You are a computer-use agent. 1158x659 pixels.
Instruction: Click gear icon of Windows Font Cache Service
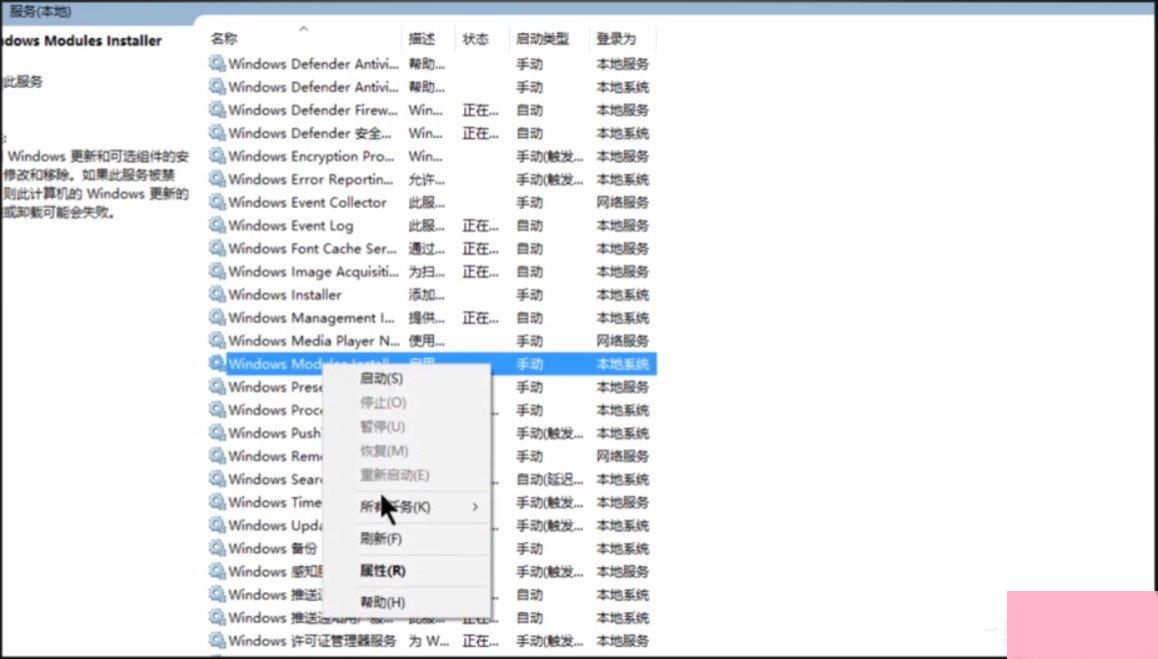pos(217,248)
